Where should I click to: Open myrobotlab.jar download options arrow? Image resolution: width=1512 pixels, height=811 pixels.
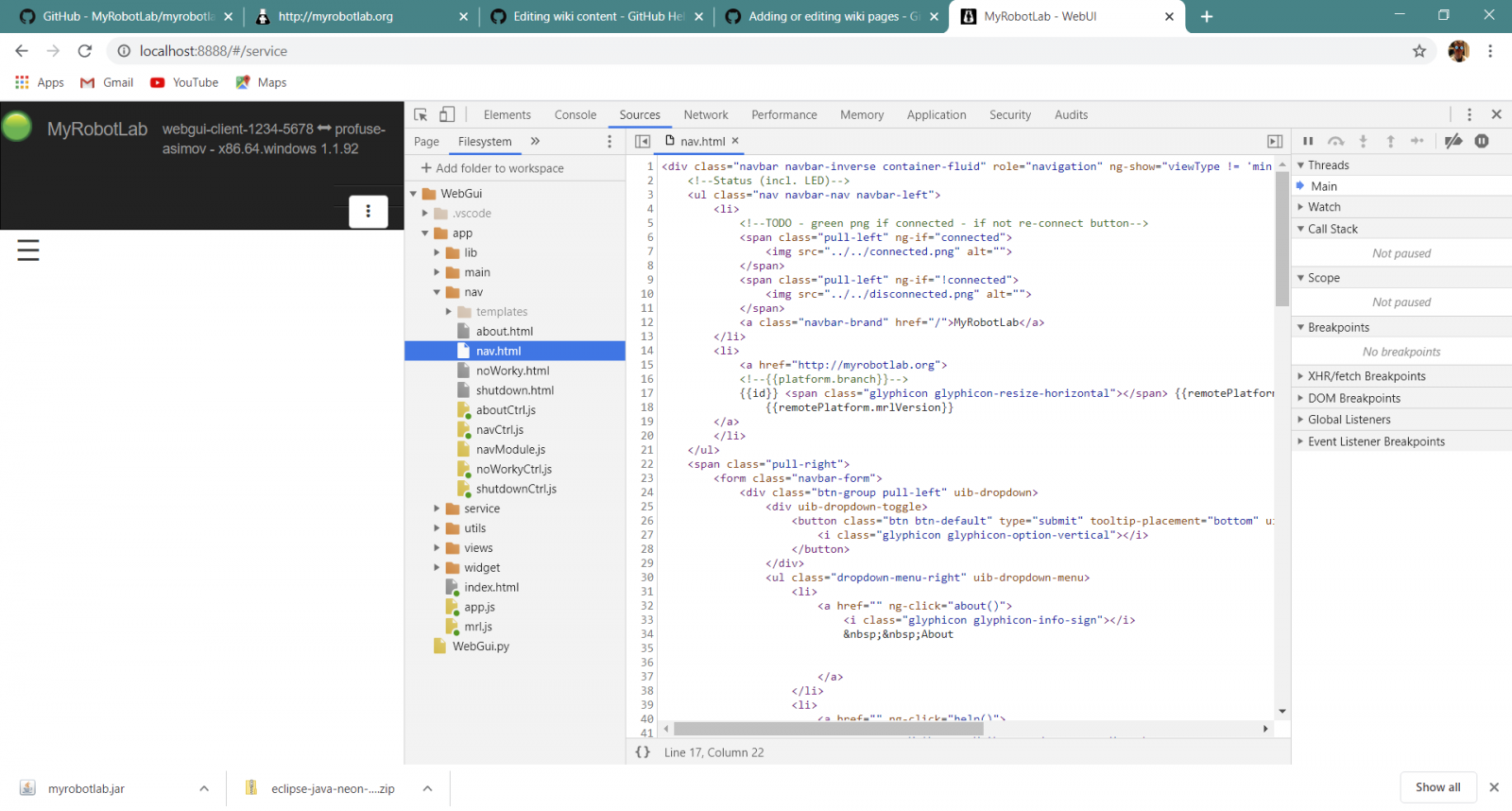(x=204, y=788)
